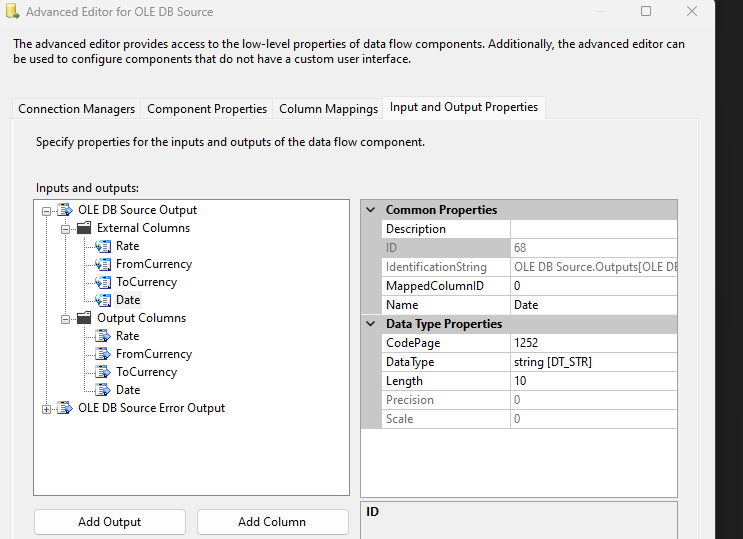
Task: Click the OLE DB Source Error Output icon
Action: (65, 408)
